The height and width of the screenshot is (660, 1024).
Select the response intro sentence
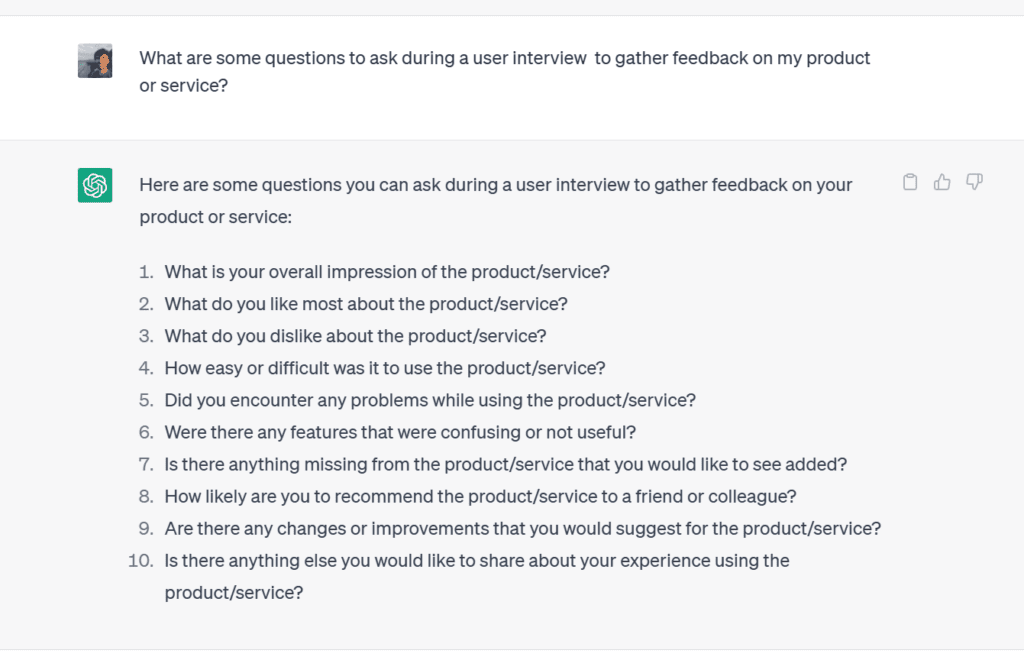point(495,185)
